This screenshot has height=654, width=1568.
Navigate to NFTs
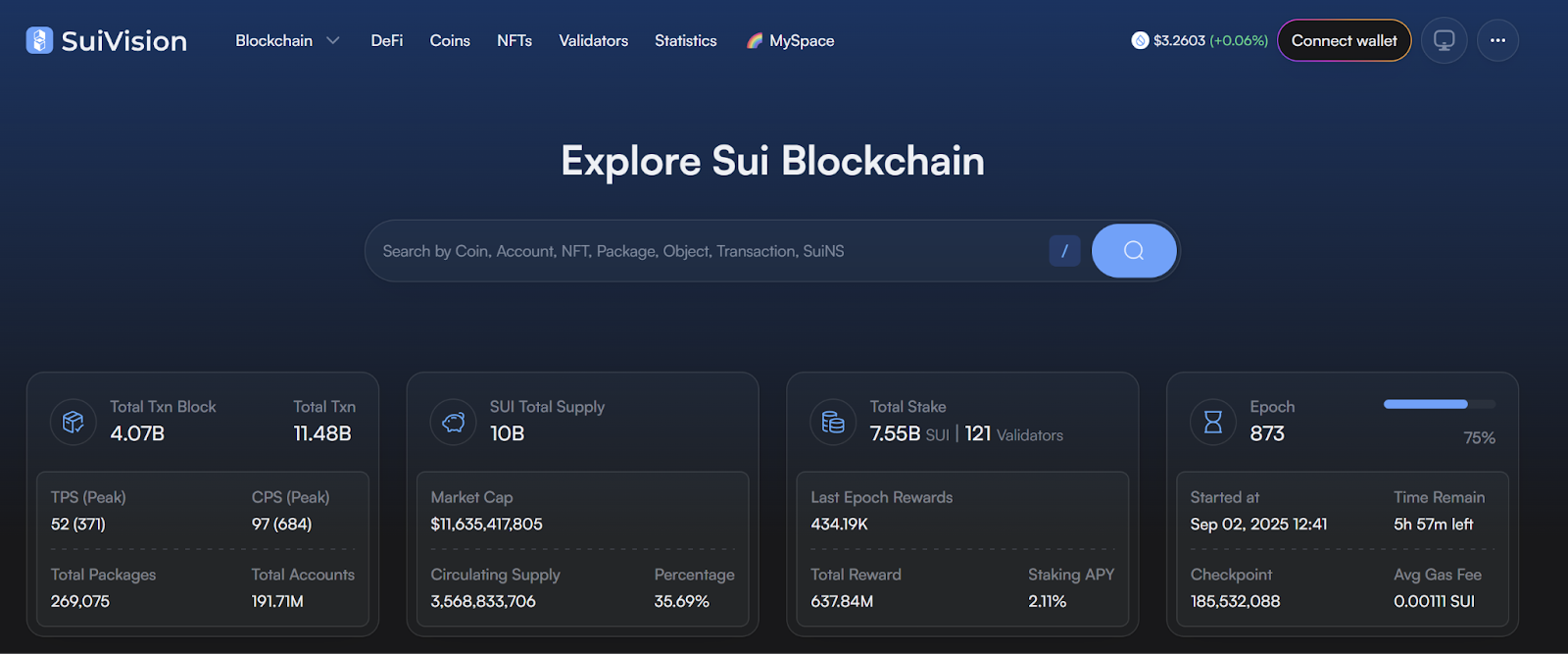point(514,41)
